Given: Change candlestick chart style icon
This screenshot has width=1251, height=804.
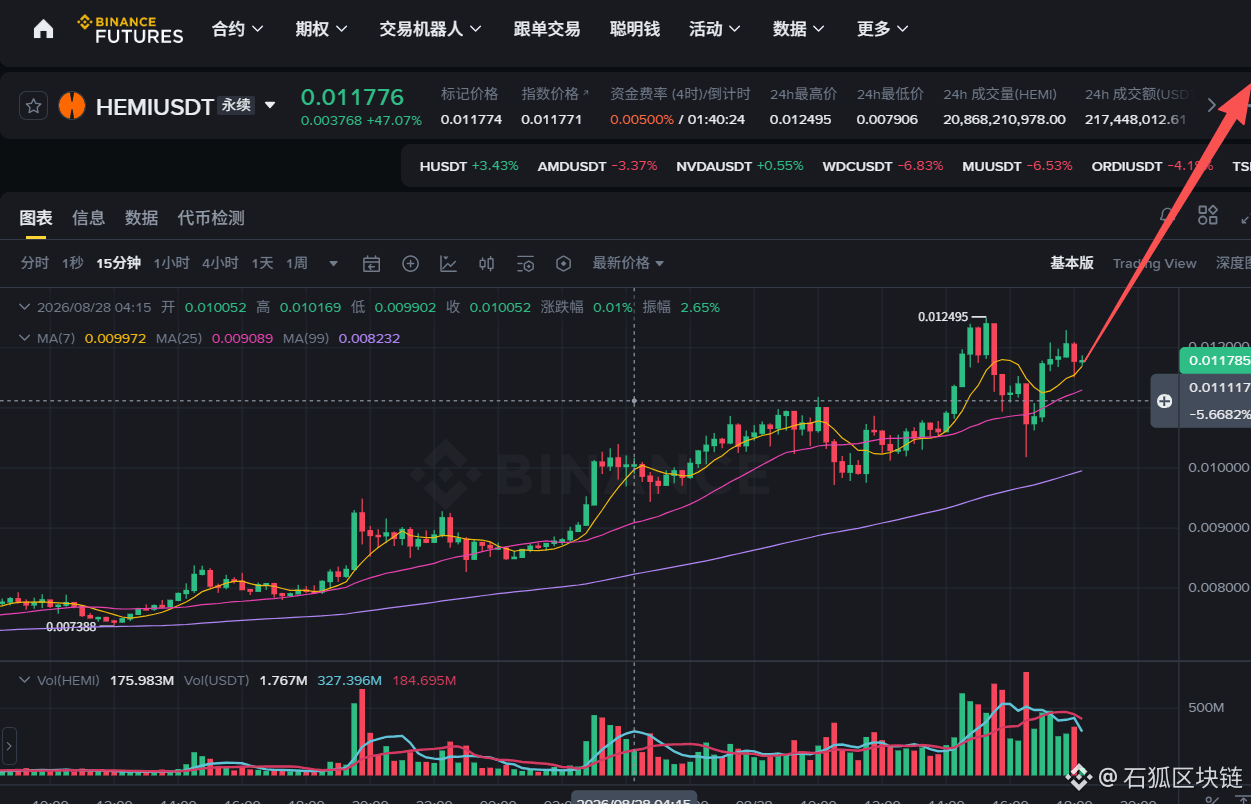Looking at the screenshot, I should click(487, 263).
